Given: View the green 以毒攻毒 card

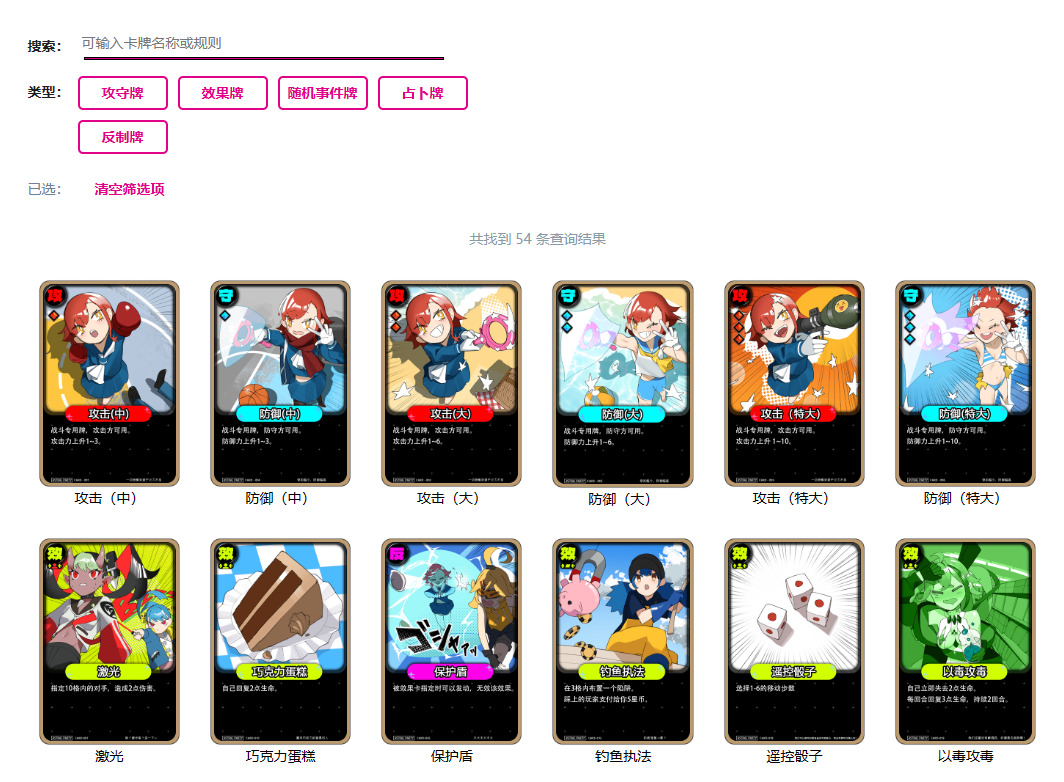Looking at the screenshot, I should pyautogui.click(x=965, y=641).
